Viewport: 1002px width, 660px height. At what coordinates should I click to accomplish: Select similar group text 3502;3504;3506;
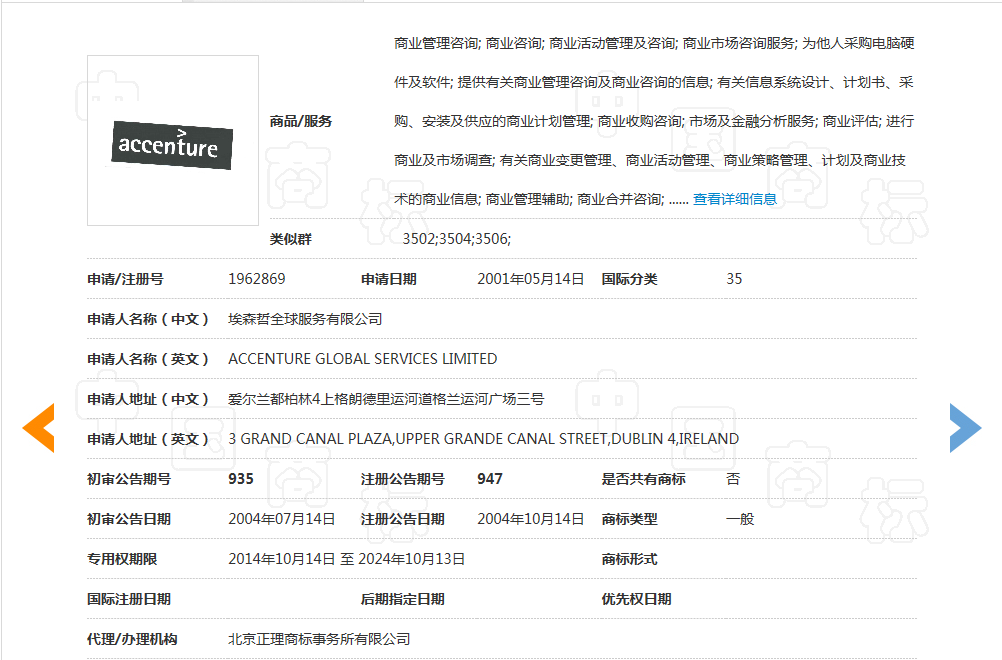pyautogui.click(x=457, y=239)
